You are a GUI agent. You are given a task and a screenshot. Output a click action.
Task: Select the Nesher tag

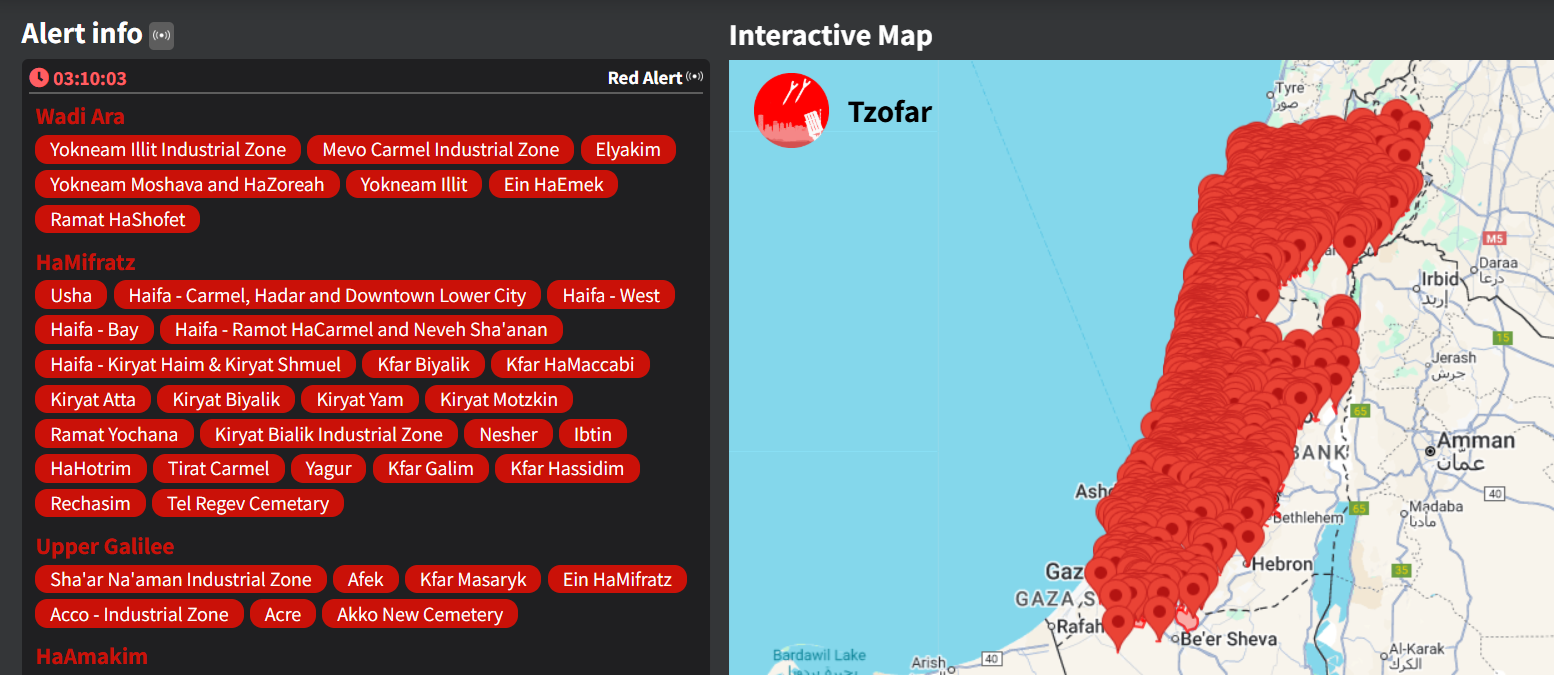(x=508, y=434)
